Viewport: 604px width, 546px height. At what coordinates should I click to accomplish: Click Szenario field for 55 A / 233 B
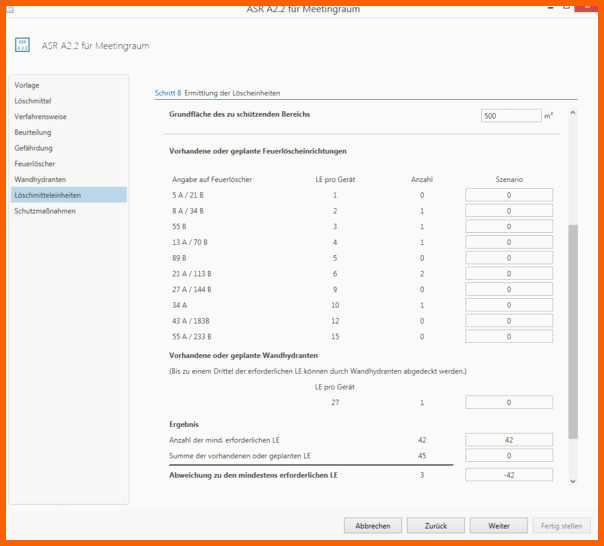(x=509, y=337)
